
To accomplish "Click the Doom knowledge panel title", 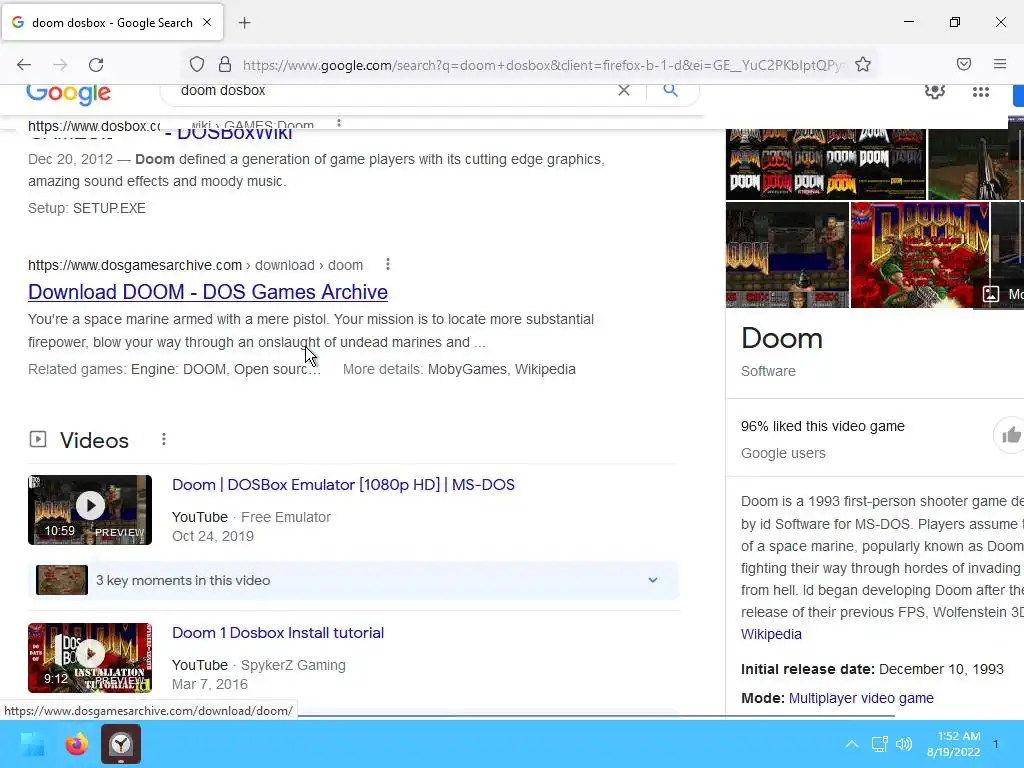I will [x=782, y=338].
